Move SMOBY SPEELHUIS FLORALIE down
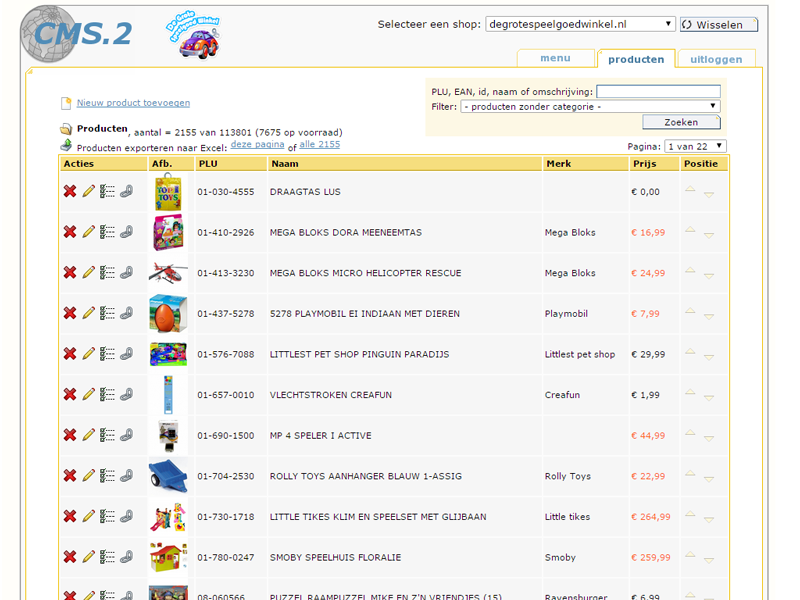 tap(709, 561)
